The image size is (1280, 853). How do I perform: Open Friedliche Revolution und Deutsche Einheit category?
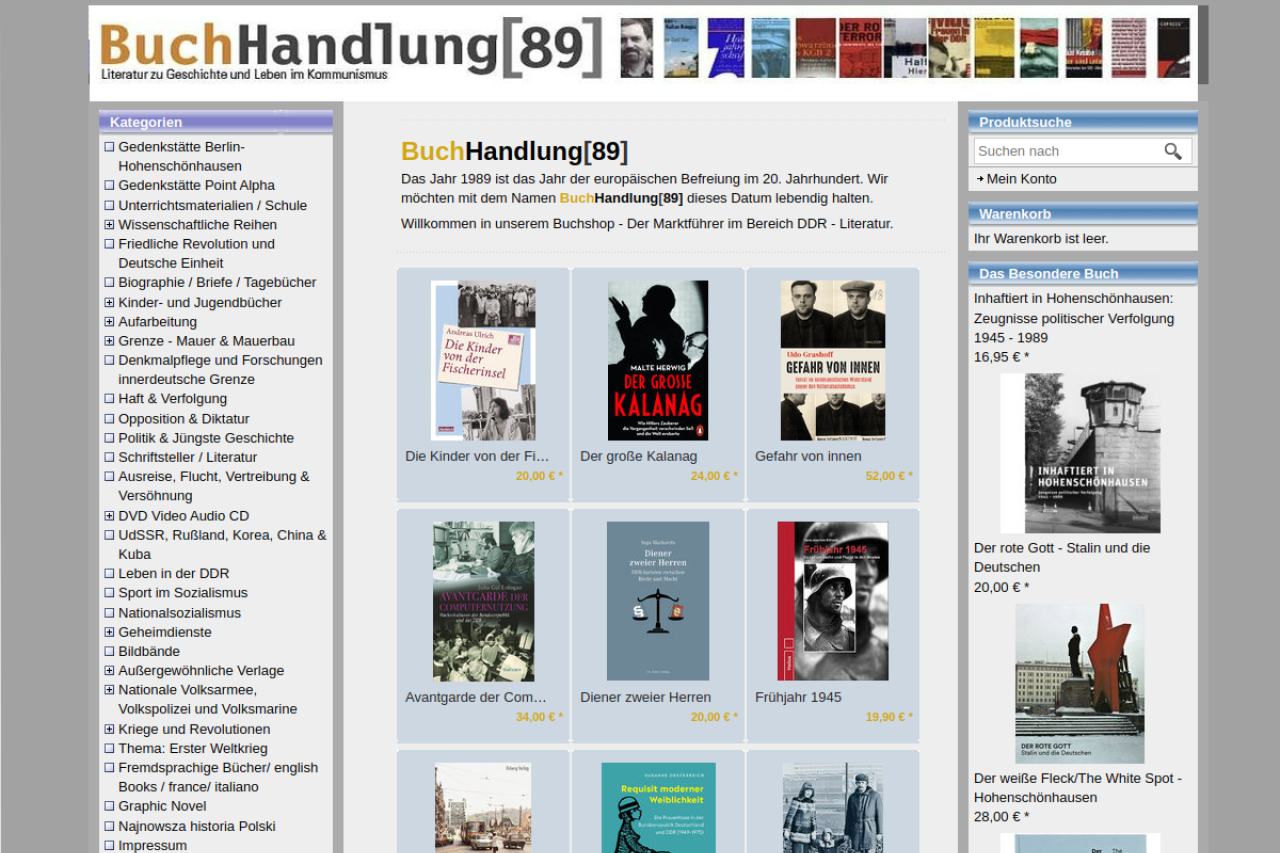(x=197, y=253)
